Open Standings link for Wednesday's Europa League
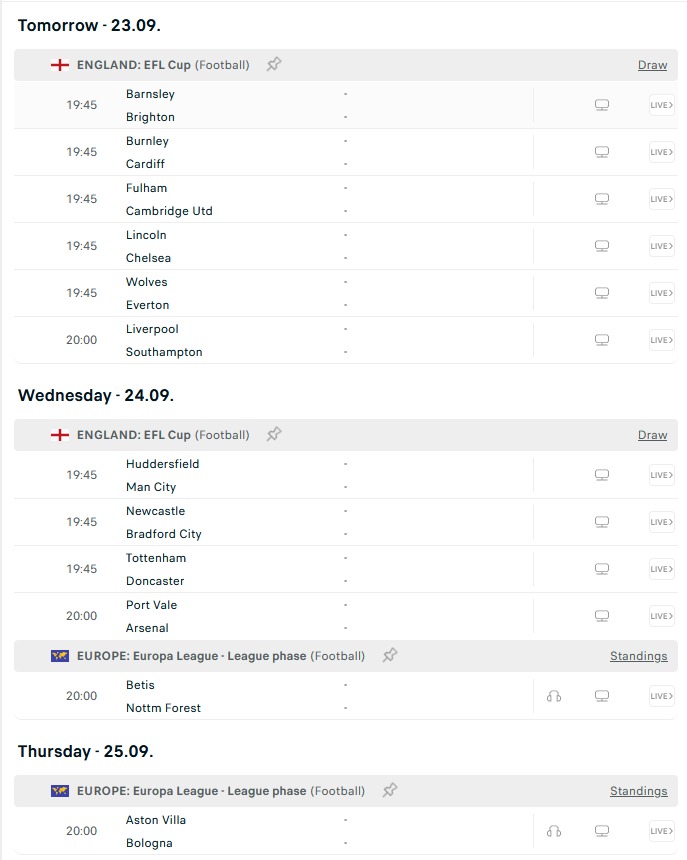 pyautogui.click(x=638, y=656)
